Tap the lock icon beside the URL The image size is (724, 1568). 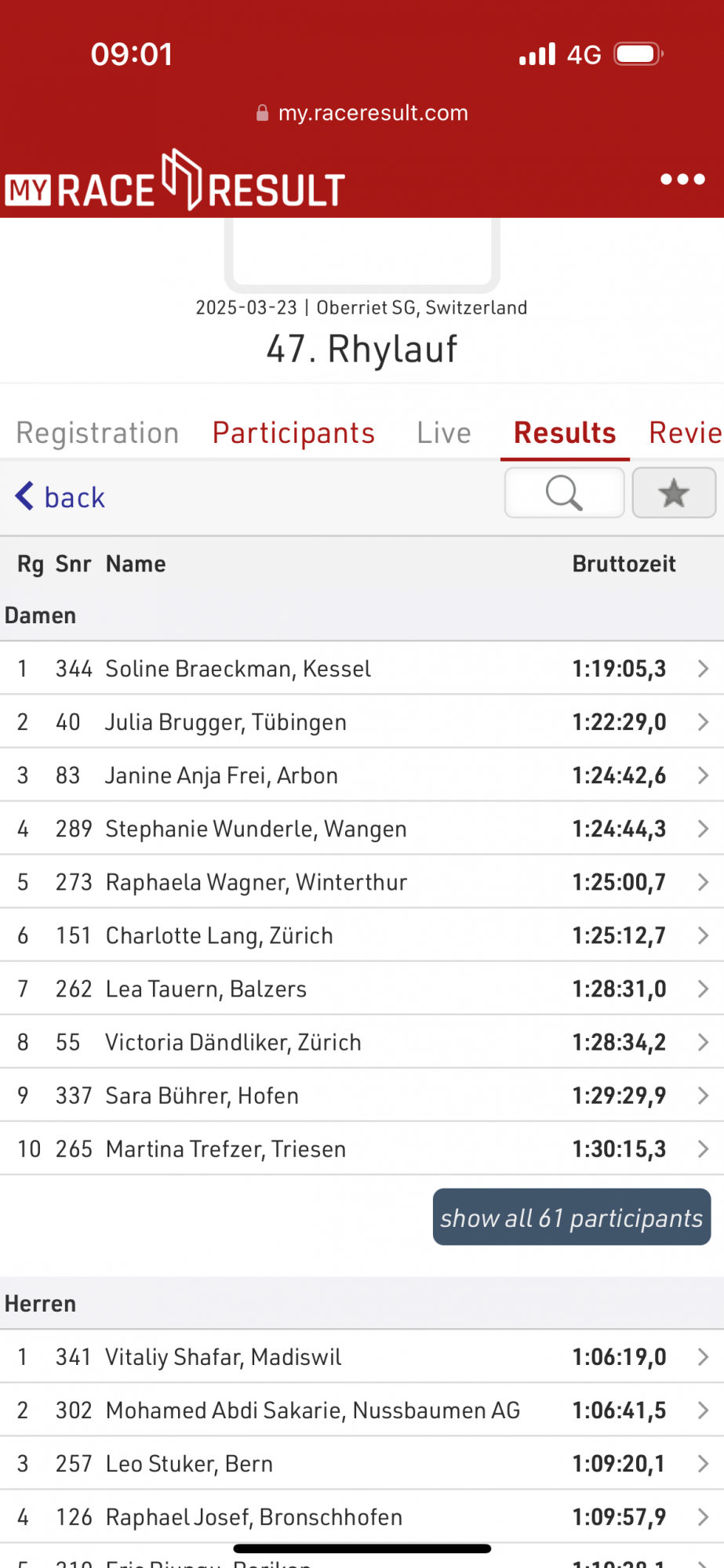coord(263,113)
